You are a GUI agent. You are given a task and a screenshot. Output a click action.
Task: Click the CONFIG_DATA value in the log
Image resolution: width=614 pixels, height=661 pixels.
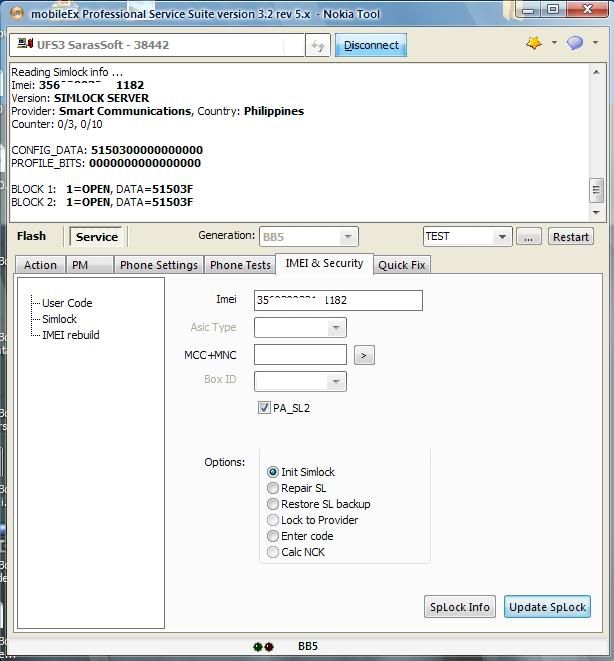click(x=147, y=150)
